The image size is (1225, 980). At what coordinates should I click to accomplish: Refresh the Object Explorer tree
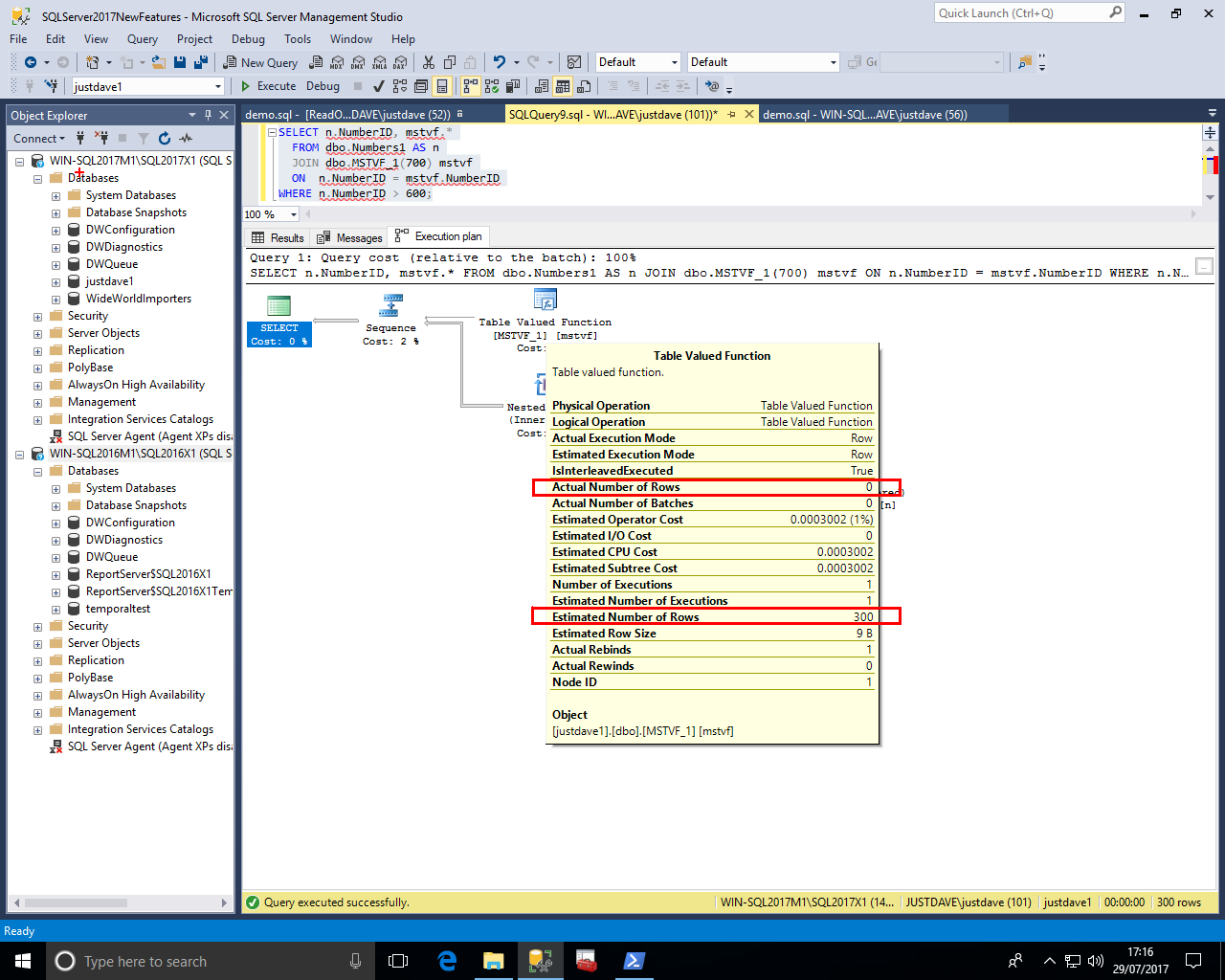[x=165, y=139]
